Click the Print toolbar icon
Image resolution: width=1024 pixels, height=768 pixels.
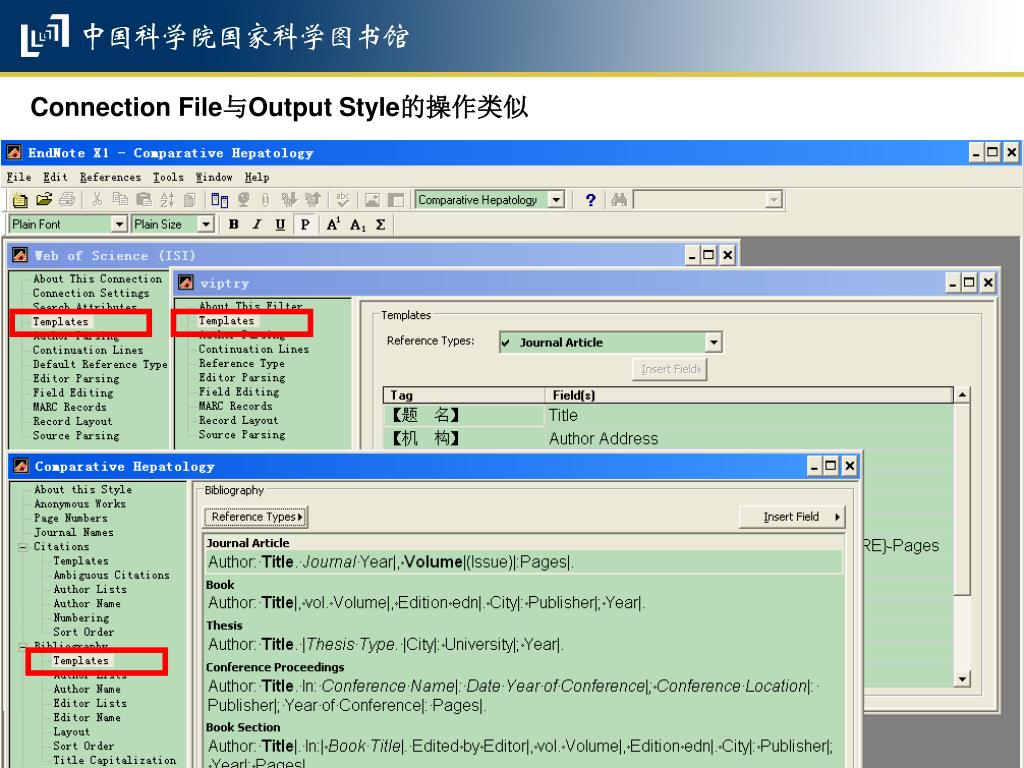(x=67, y=199)
